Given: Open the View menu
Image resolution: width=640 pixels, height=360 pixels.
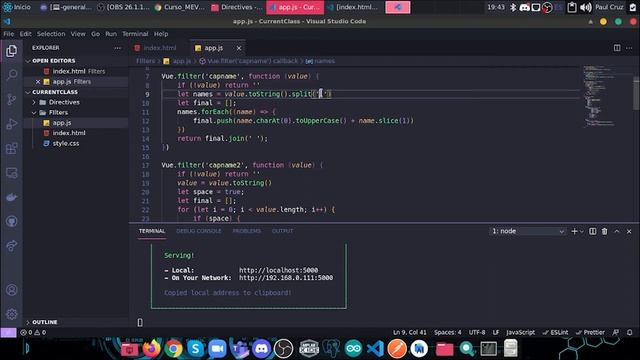Looking at the screenshot, I should point(78,34).
